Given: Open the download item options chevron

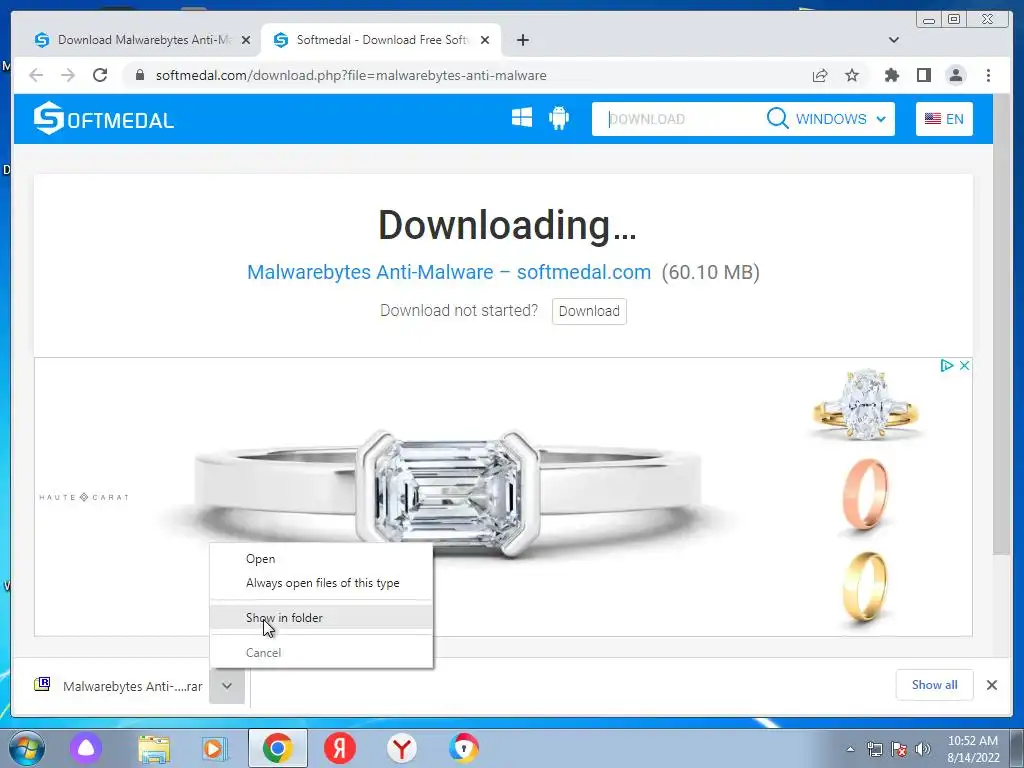Looking at the screenshot, I should (227, 686).
